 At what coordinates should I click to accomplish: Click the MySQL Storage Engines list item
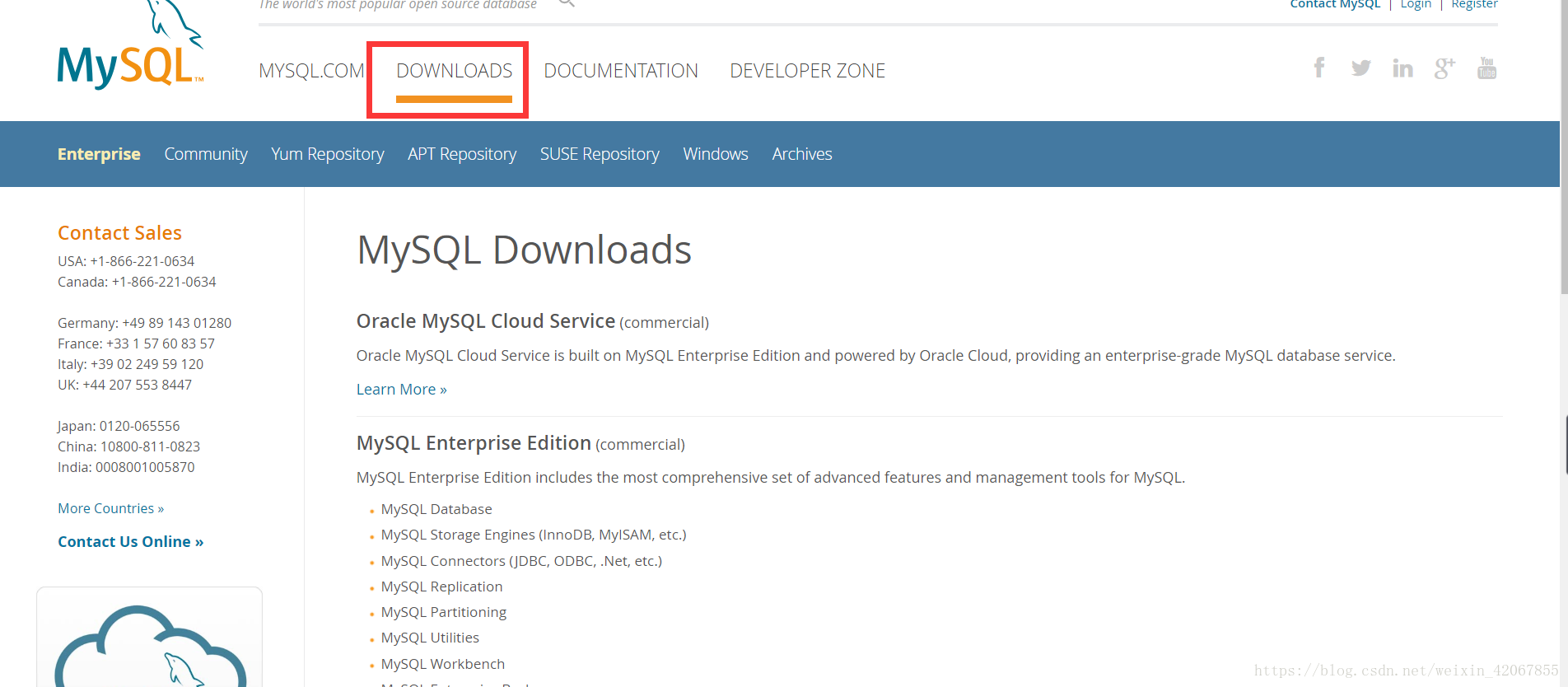534,535
